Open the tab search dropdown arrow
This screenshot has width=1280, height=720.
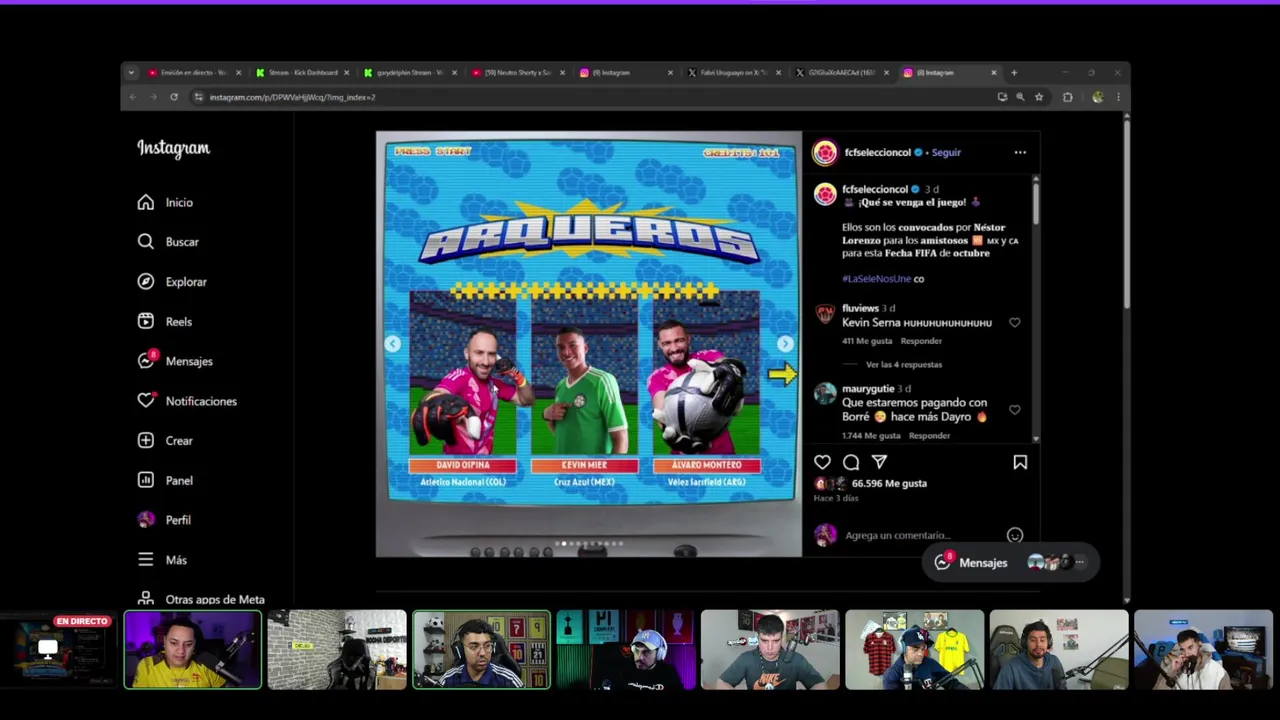131,72
